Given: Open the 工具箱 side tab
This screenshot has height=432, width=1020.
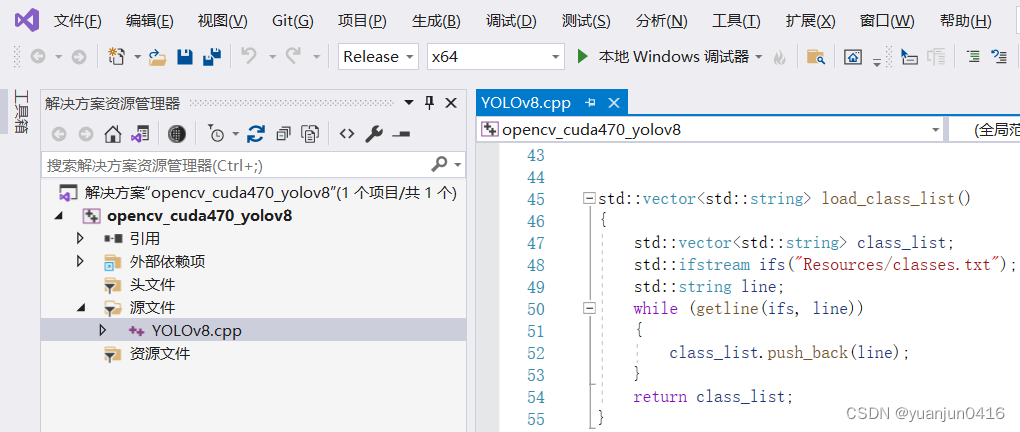Looking at the screenshot, I should pyautogui.click(x=22, y=112).
